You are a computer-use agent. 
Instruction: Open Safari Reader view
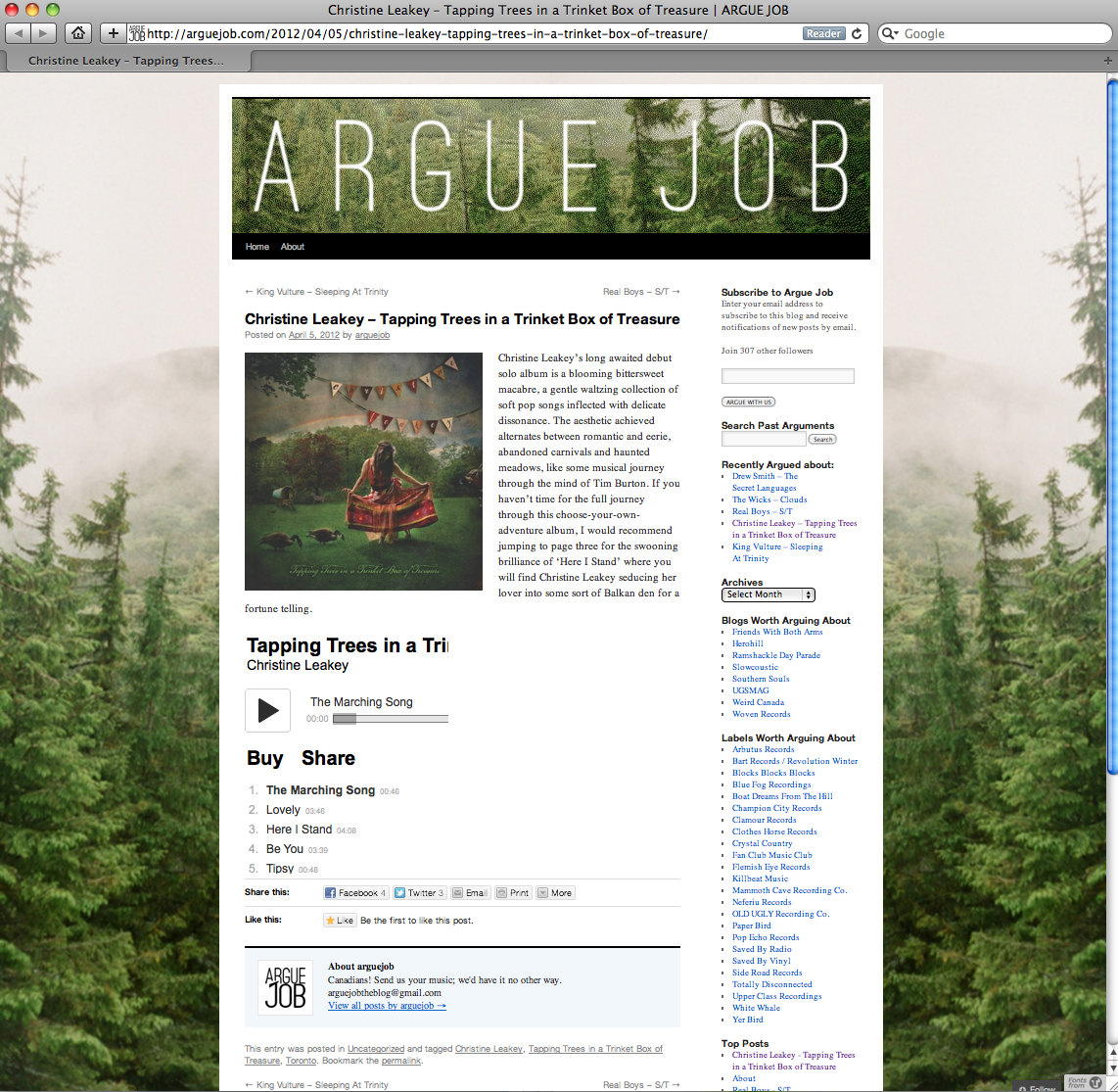pos(823,33)
